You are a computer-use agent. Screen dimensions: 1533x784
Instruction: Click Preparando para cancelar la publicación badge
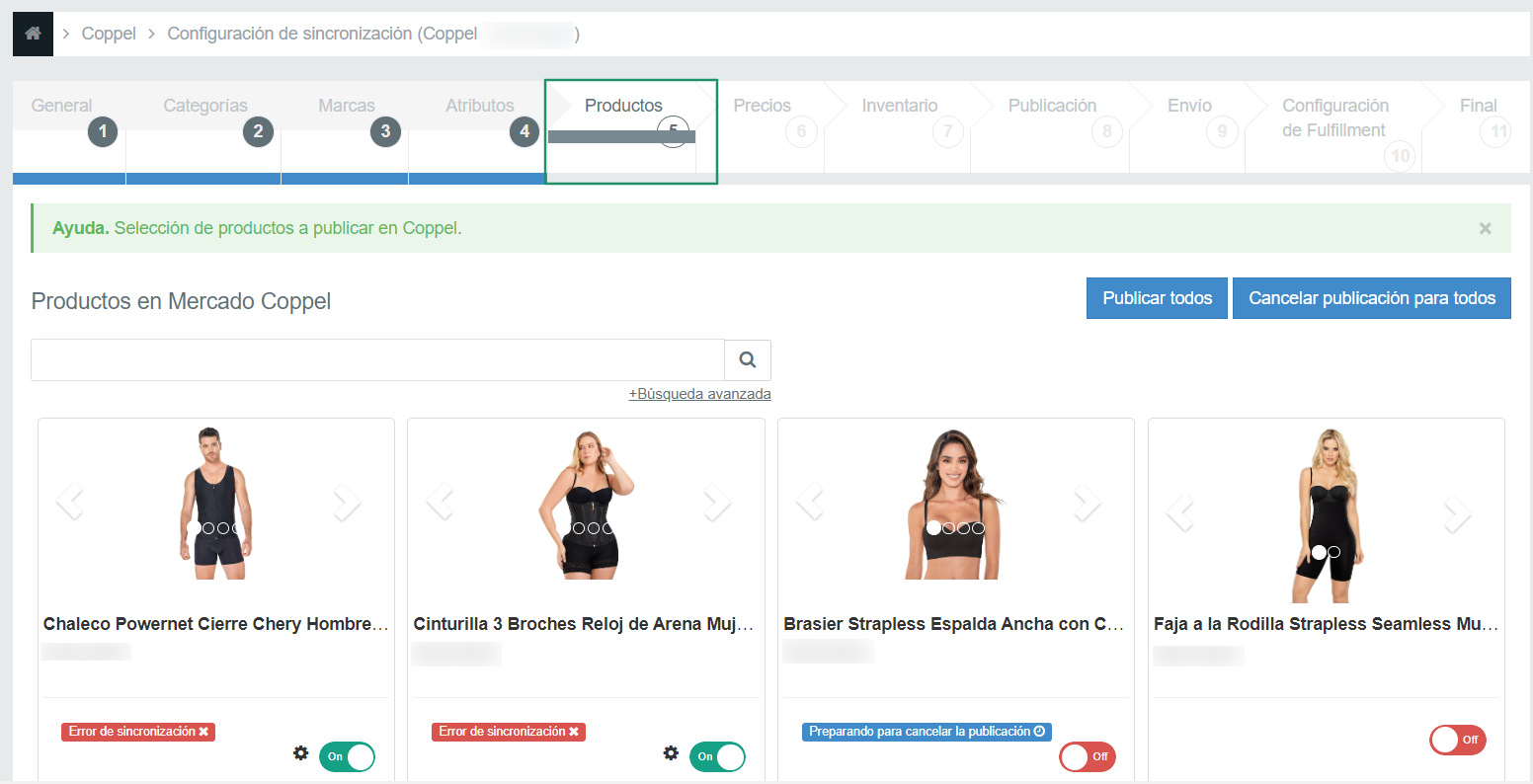point(927,732)
